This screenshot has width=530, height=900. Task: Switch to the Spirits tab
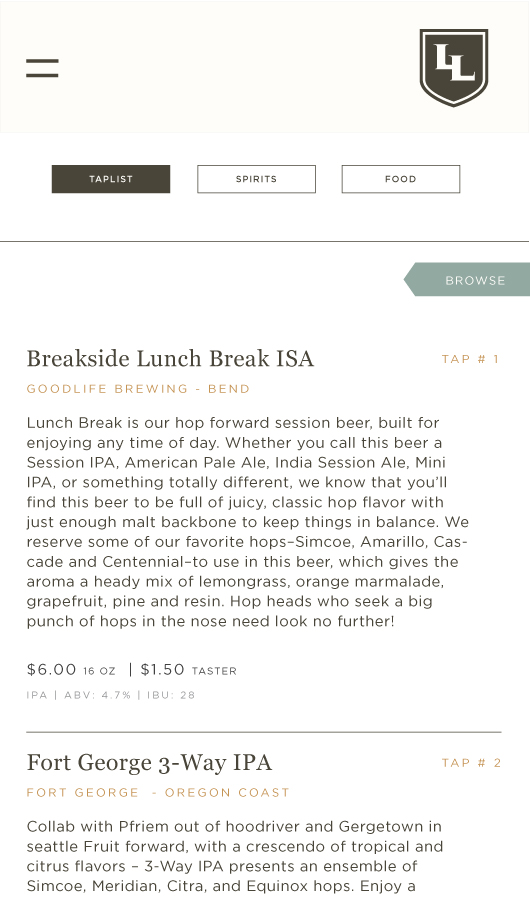[x=256, y=179]
